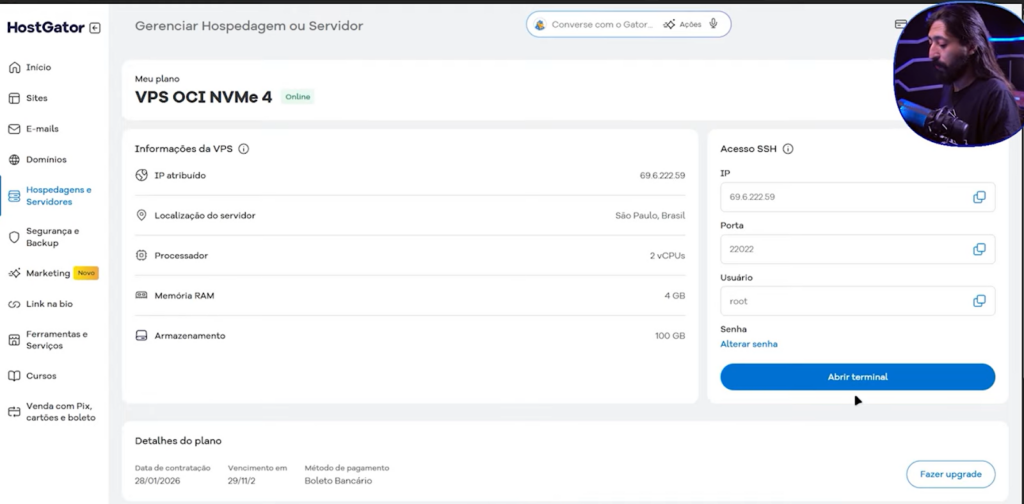Go to E-mails section
The height and width of the screenshot is (504, 1024).
click(42, 129)
